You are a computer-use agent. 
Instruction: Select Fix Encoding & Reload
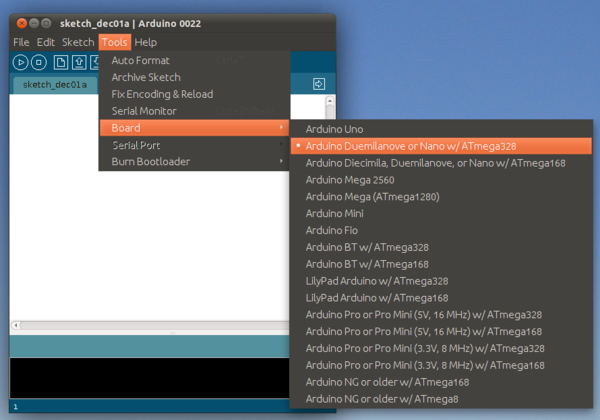click(x=194, y=94)
